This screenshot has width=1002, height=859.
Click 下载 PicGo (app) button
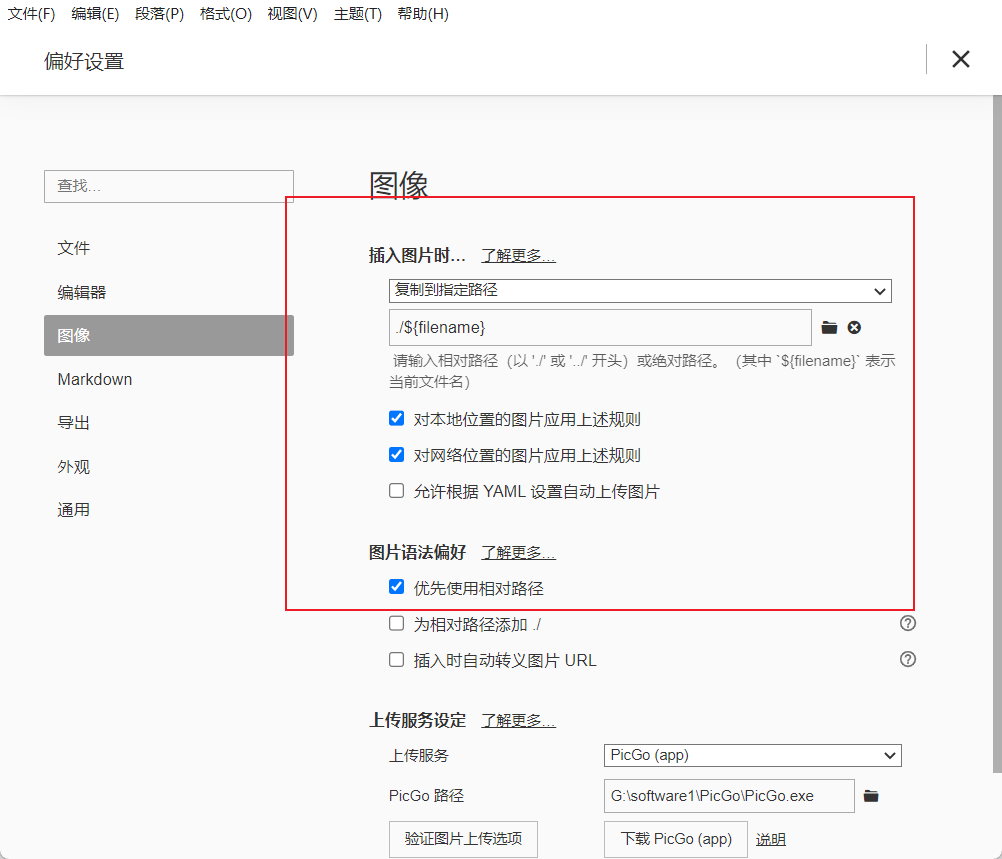pyautogui.click(x=676, y=839)
